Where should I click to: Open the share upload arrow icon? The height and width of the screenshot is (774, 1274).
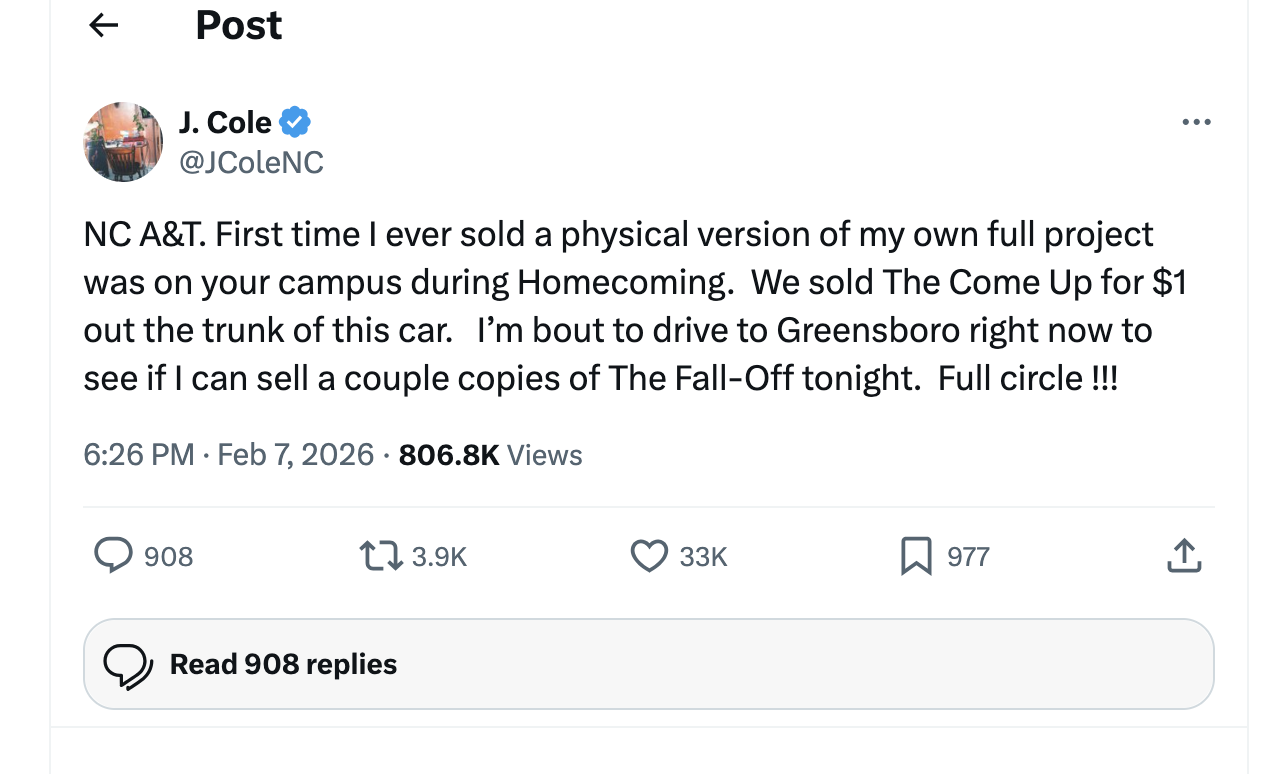pos(1183,555)
